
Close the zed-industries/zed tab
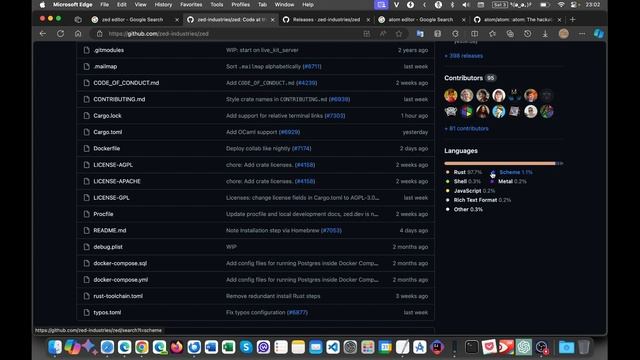pyautogui.click(x=273, y=20)
